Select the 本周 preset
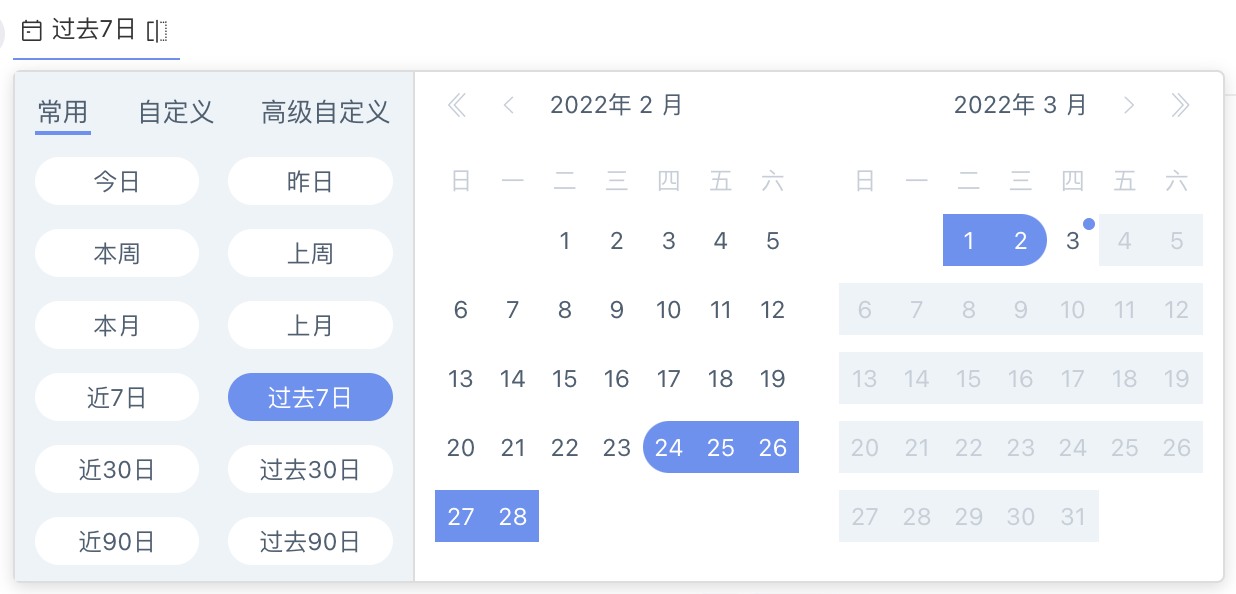1236x594 pixels. 117,254
